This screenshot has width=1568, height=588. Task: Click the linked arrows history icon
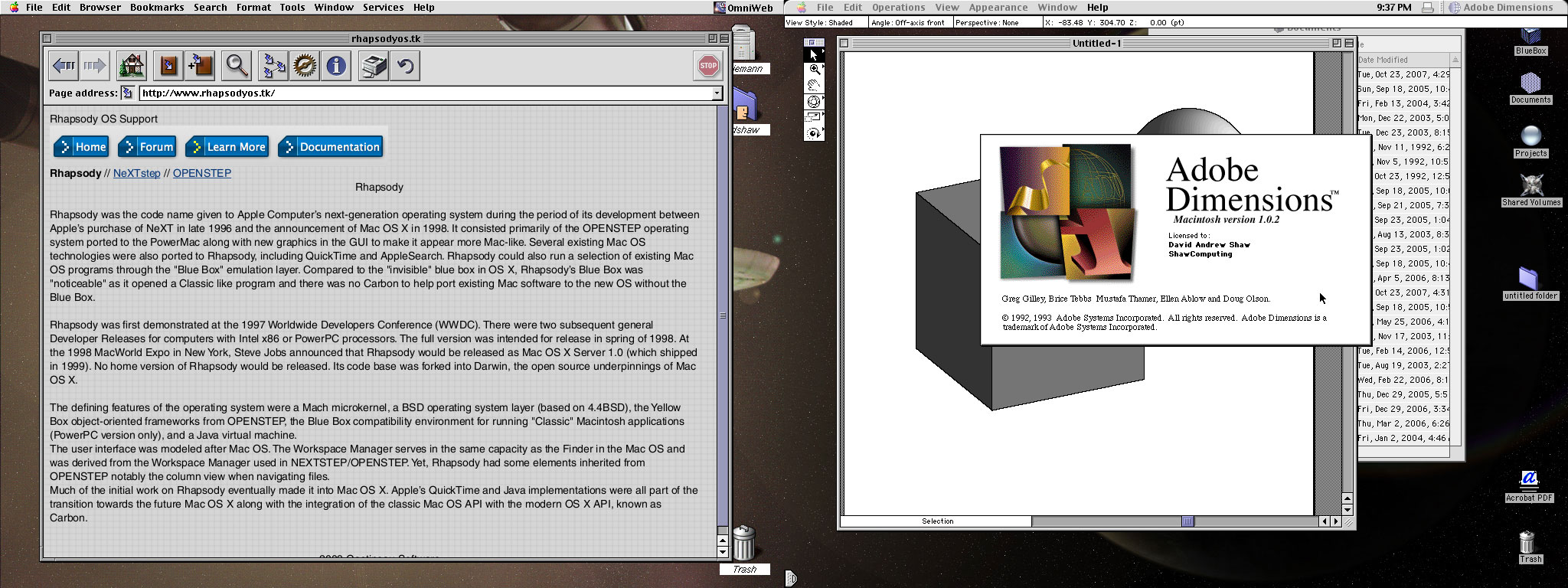click(273, 66)
